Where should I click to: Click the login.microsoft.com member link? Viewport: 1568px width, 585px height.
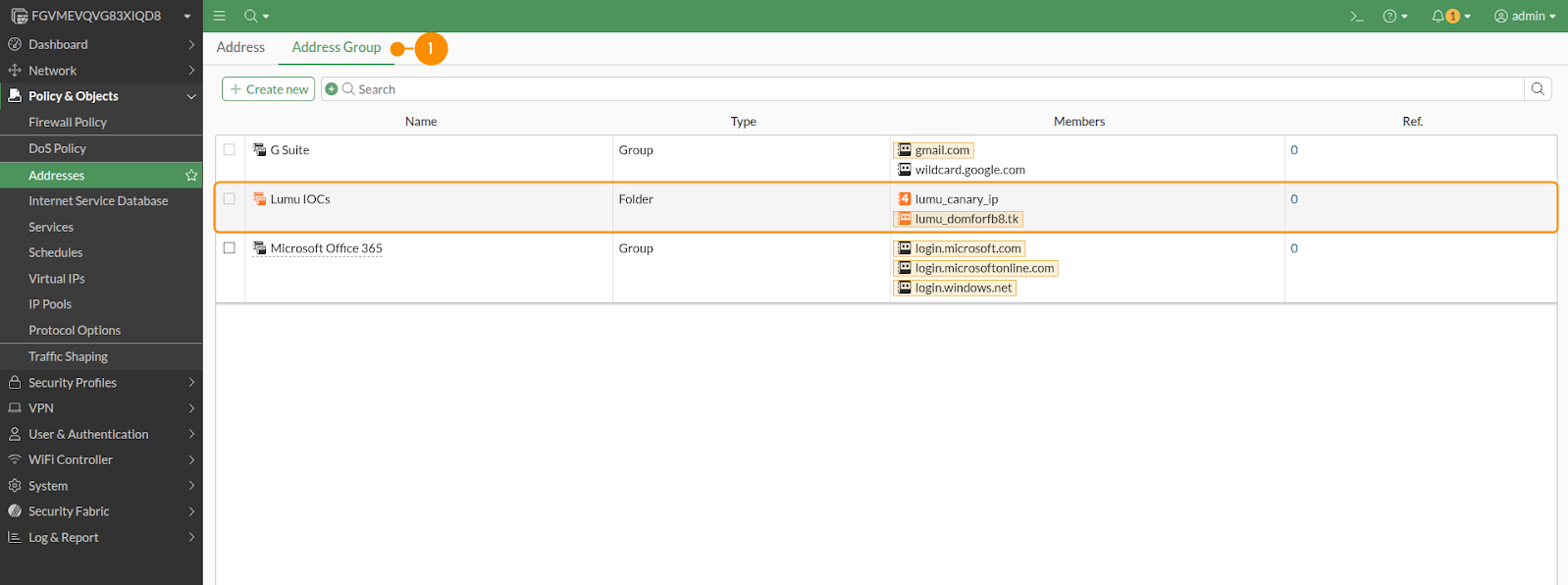coord(967,248)
